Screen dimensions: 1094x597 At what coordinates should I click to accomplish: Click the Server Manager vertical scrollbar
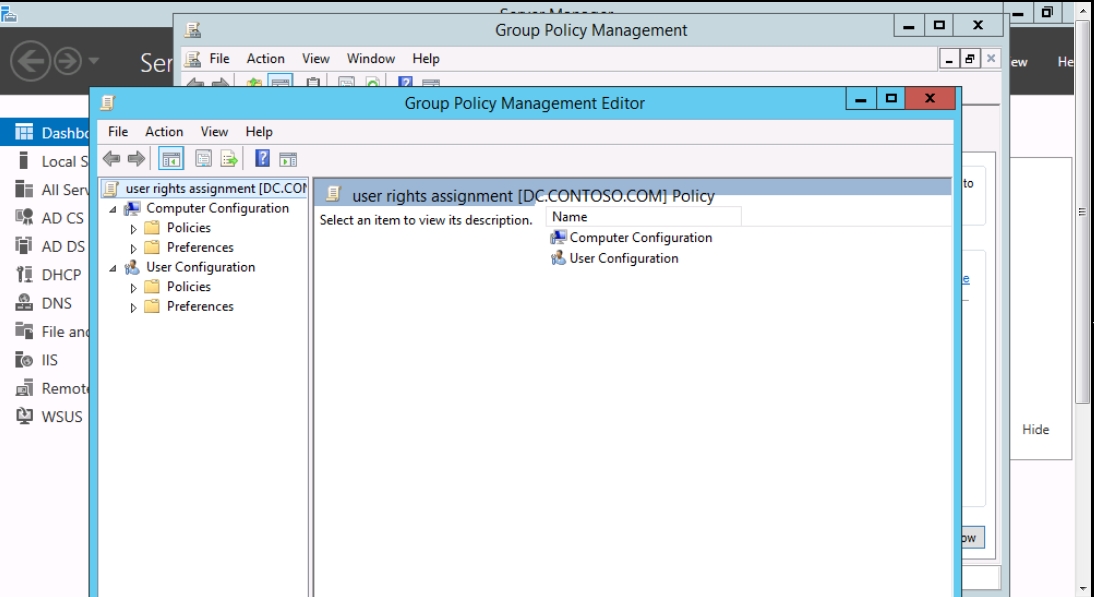(x=1083, y=212)
